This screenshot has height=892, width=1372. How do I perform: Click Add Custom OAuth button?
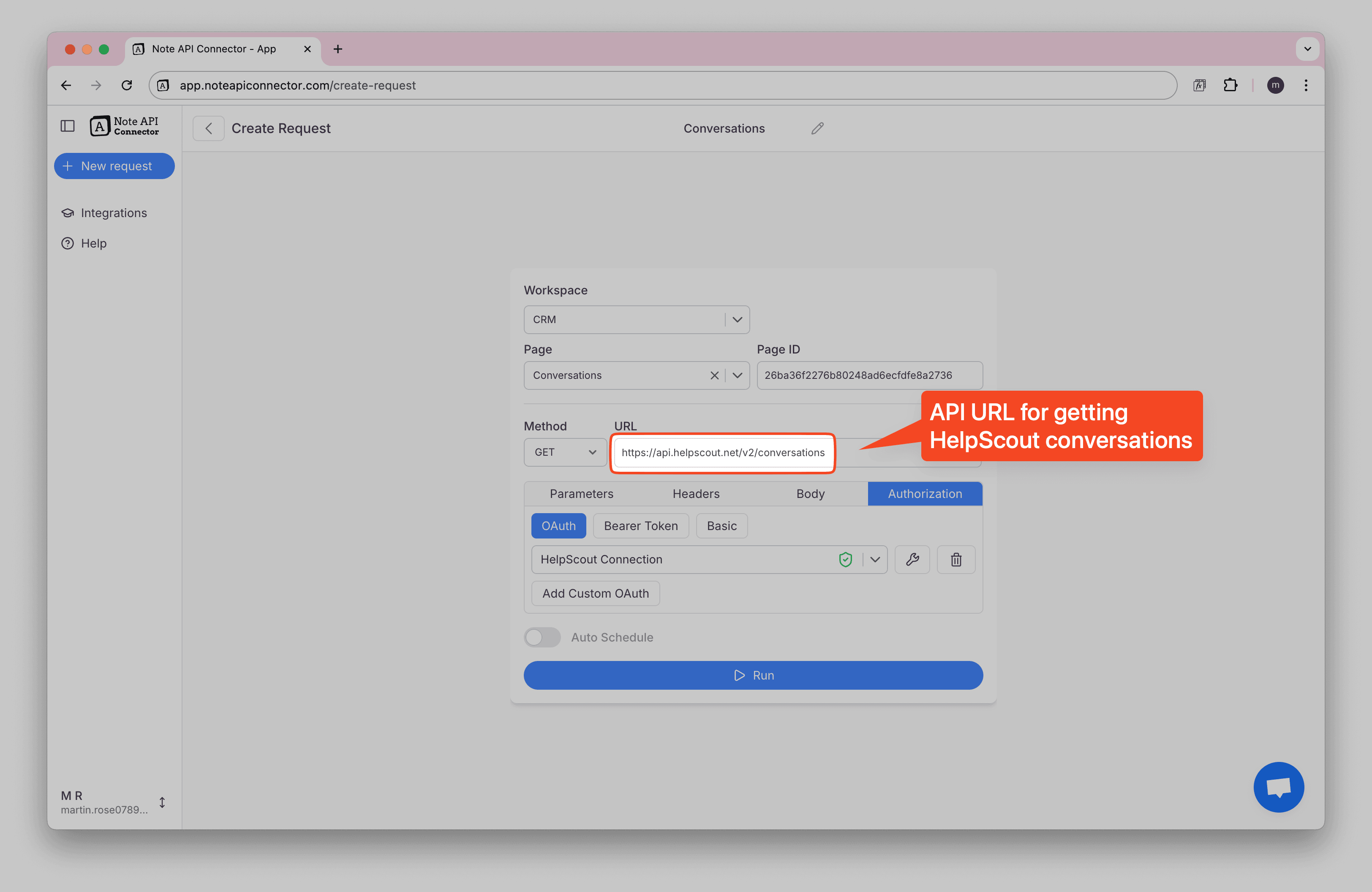[x=595, y=593]
